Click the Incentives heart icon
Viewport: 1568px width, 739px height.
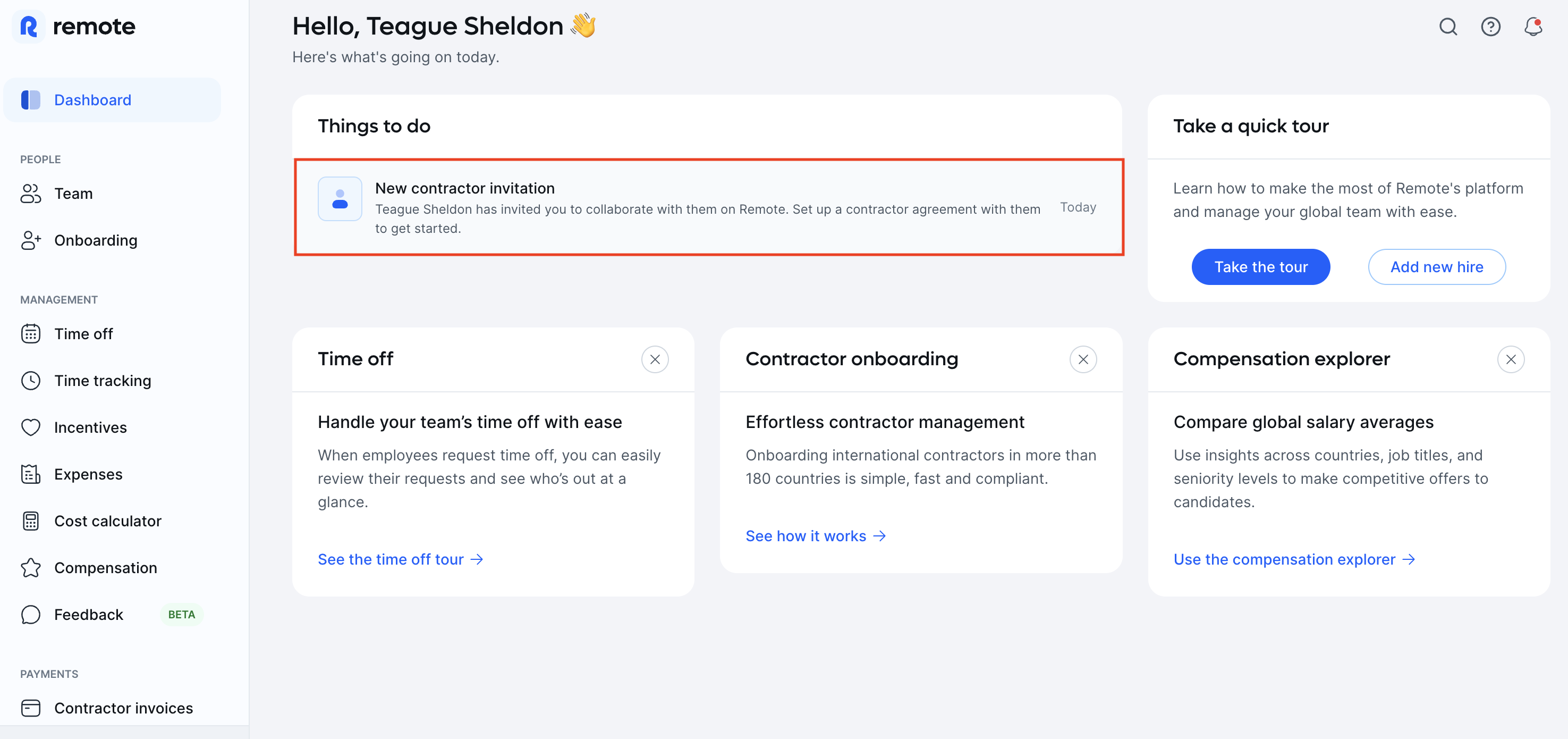30,427
